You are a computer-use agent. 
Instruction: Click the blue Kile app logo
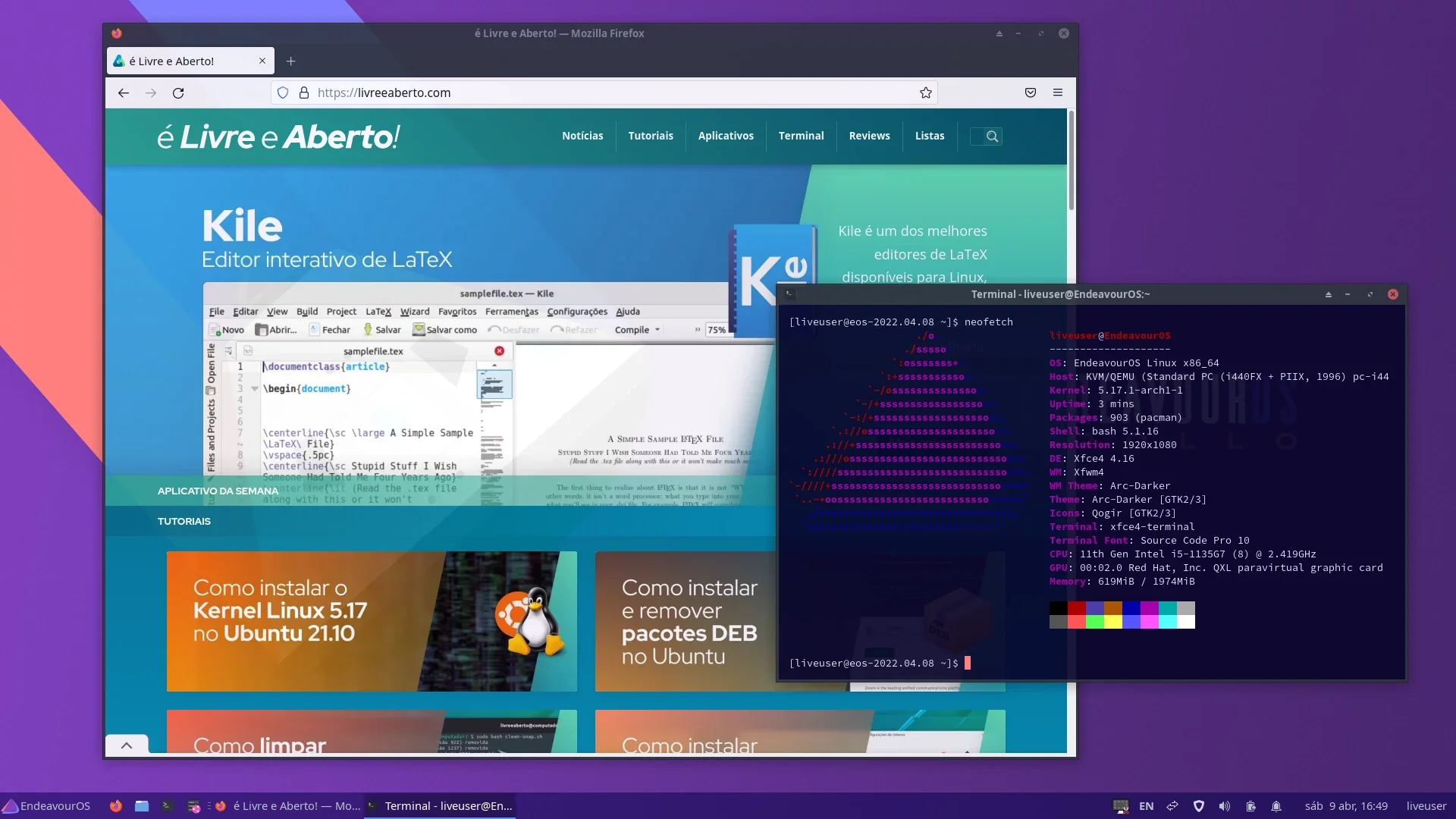[773, 281]
